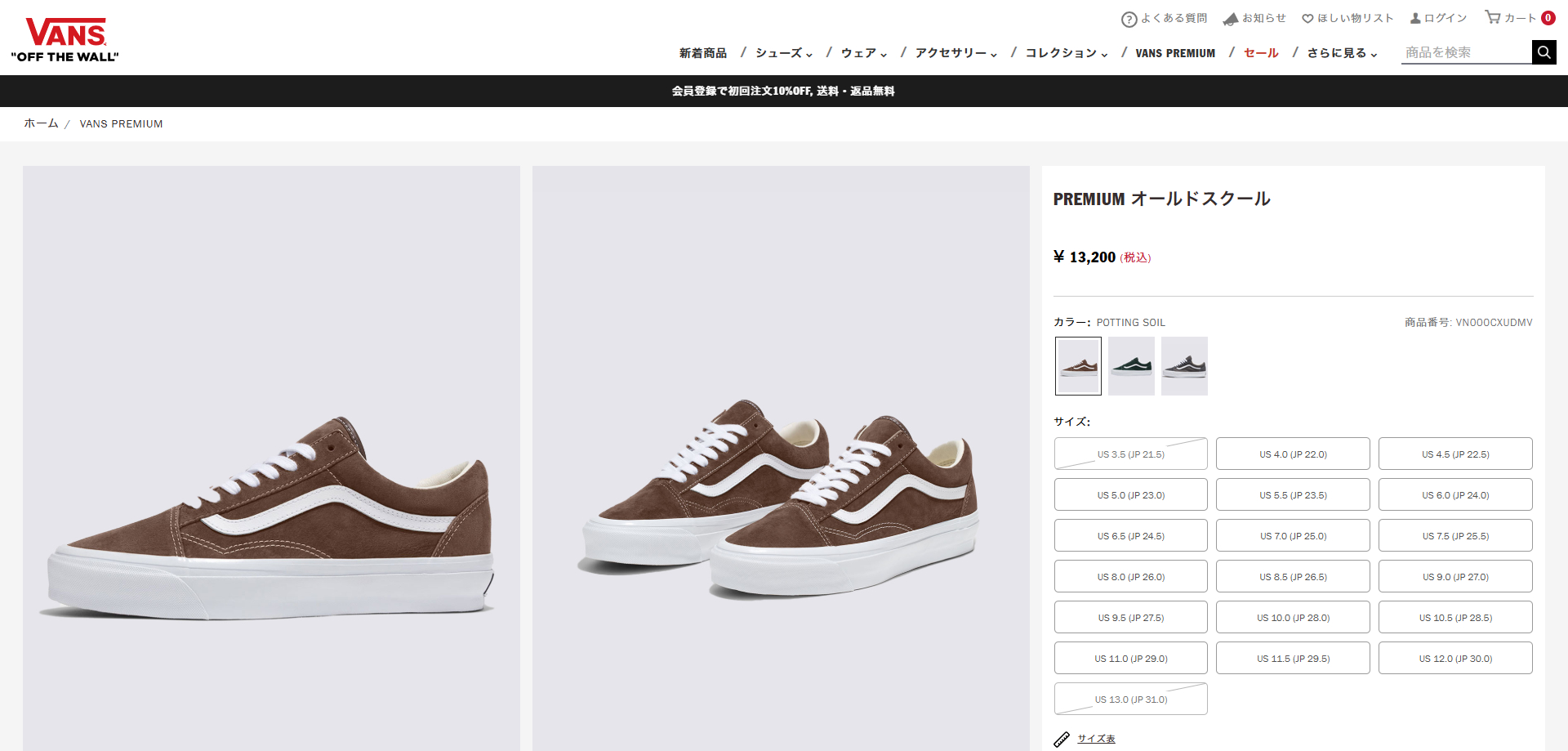Choose size US 8.5 (JP 26.5)
1568x751 pixels.
1293,576
